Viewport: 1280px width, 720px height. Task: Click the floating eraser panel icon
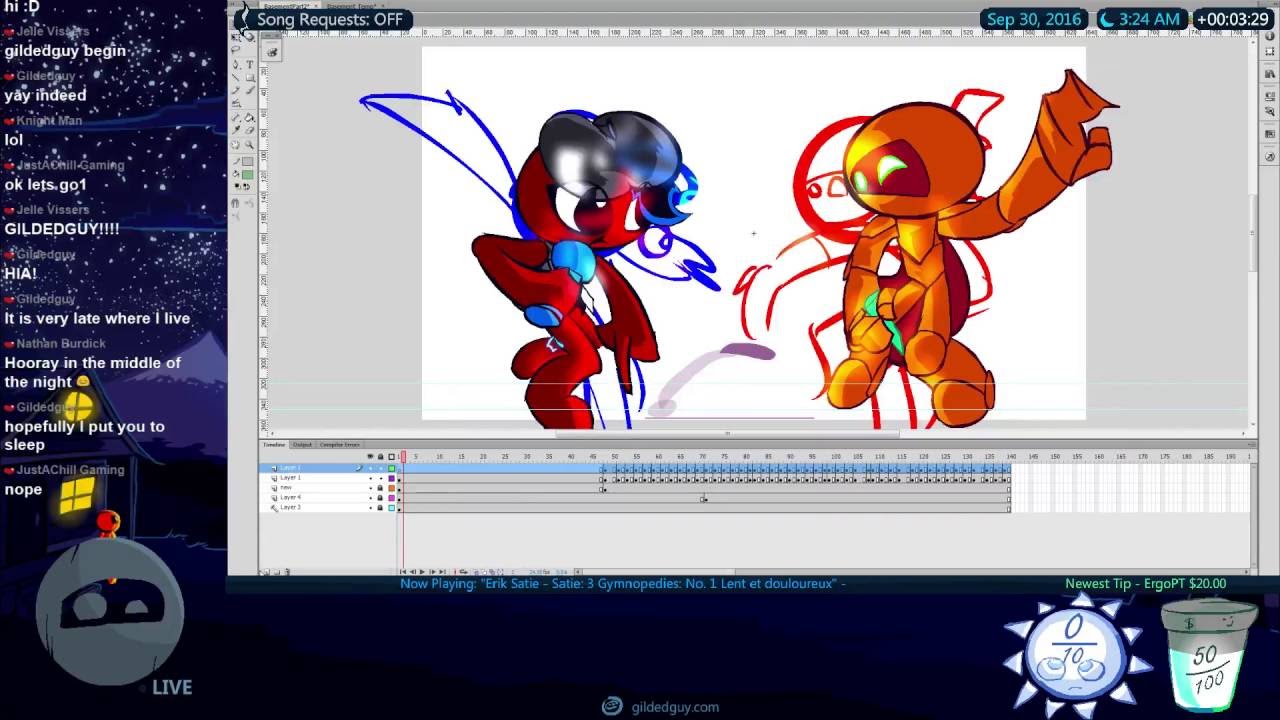(x=272, y=51)
